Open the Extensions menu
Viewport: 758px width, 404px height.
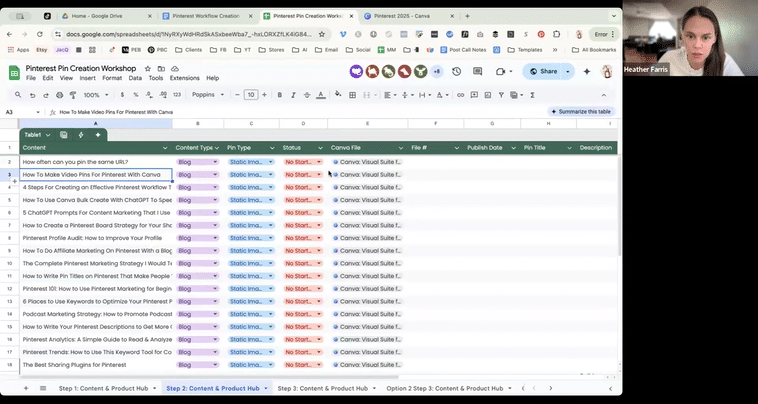pos(185,78)
